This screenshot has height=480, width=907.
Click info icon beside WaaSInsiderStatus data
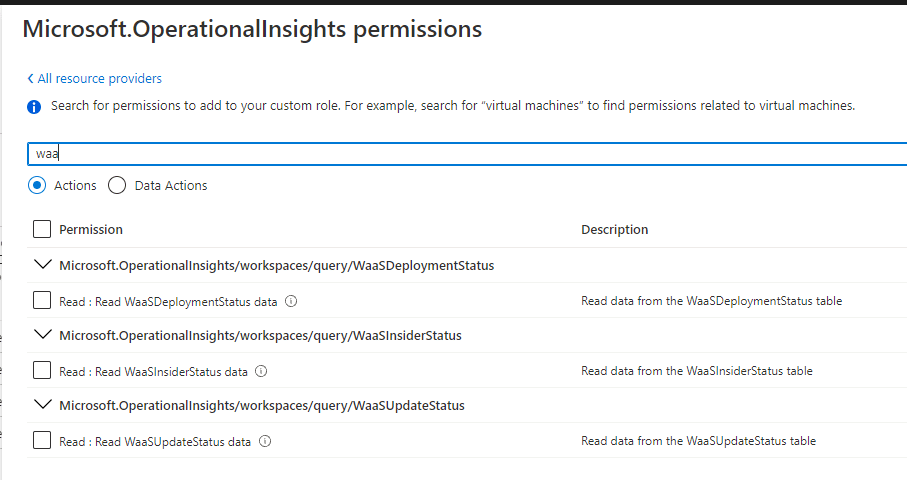click(x=261, y=371)
